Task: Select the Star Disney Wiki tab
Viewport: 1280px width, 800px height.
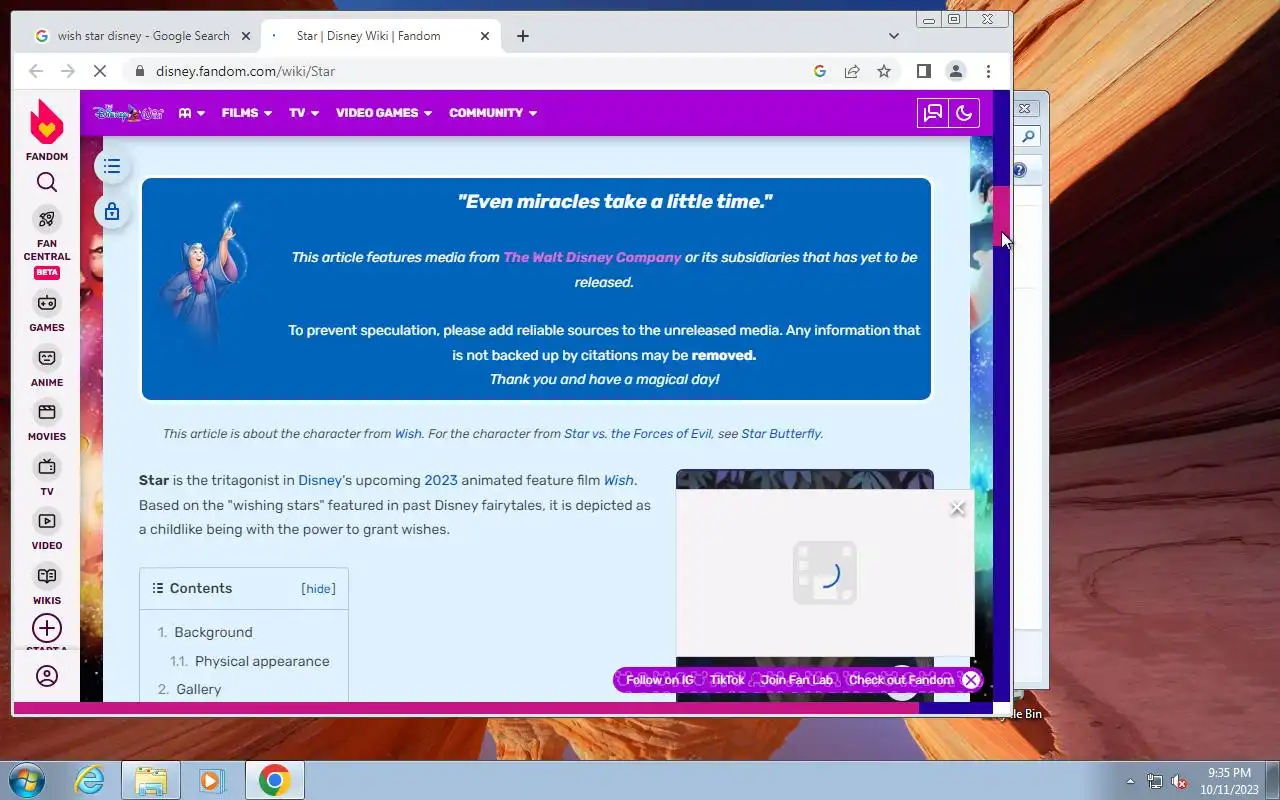Action: coord(380,36)
